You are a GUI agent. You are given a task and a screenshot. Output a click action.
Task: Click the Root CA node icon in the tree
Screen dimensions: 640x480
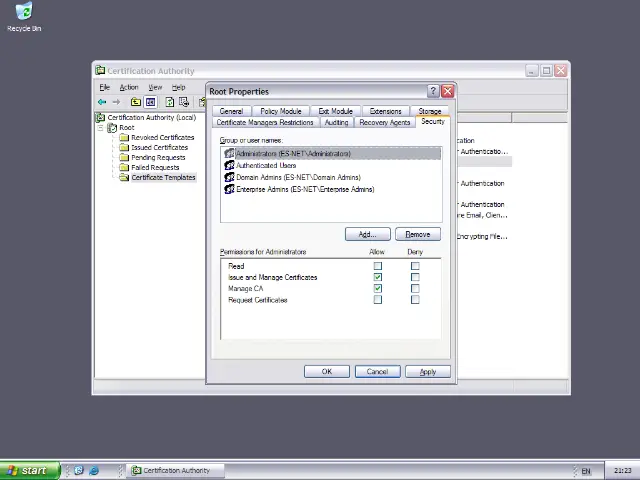pyautogui.click(x=112, y=128)
